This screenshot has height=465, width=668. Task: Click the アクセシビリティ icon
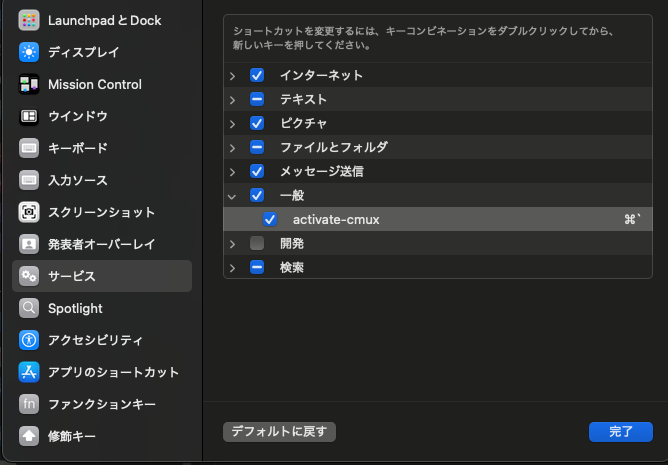tap(29, 340)
